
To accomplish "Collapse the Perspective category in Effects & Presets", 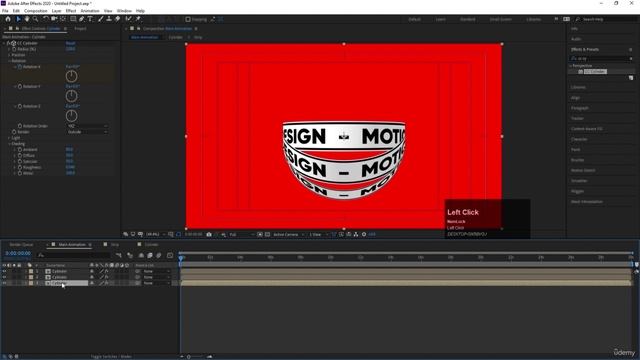I will 571,66.
